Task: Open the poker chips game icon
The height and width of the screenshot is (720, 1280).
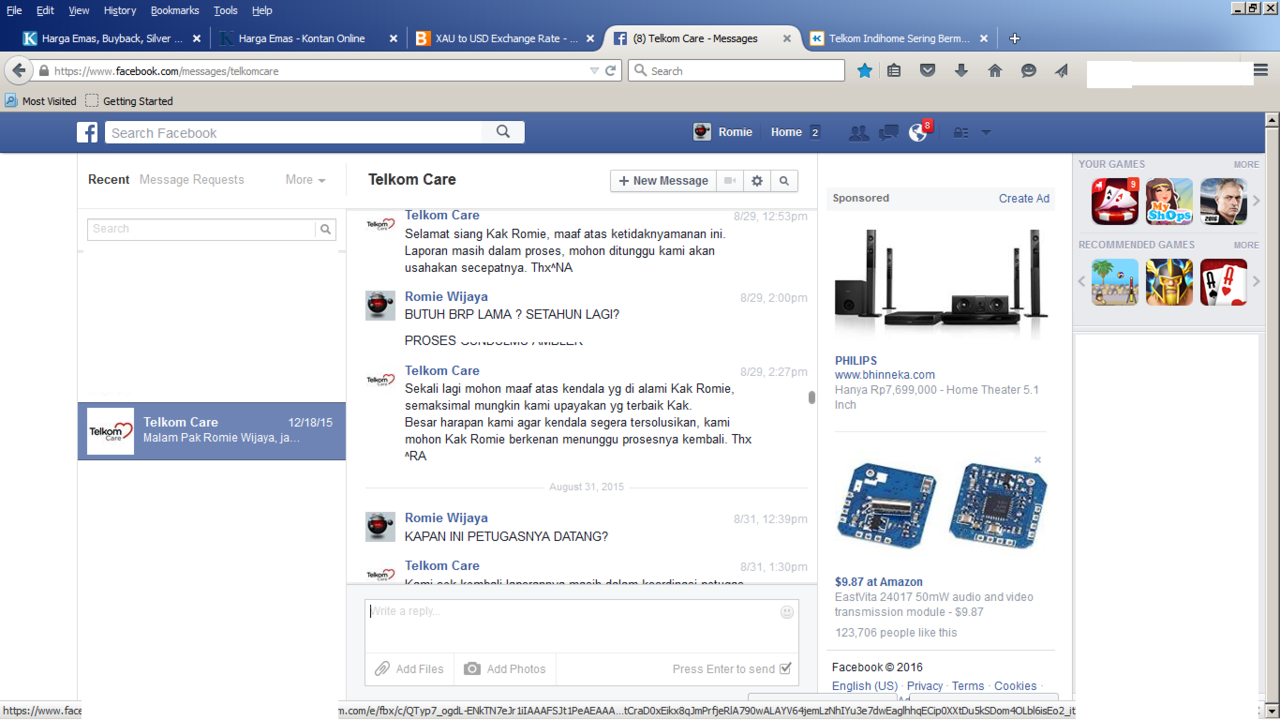Action: (1115, 201)
